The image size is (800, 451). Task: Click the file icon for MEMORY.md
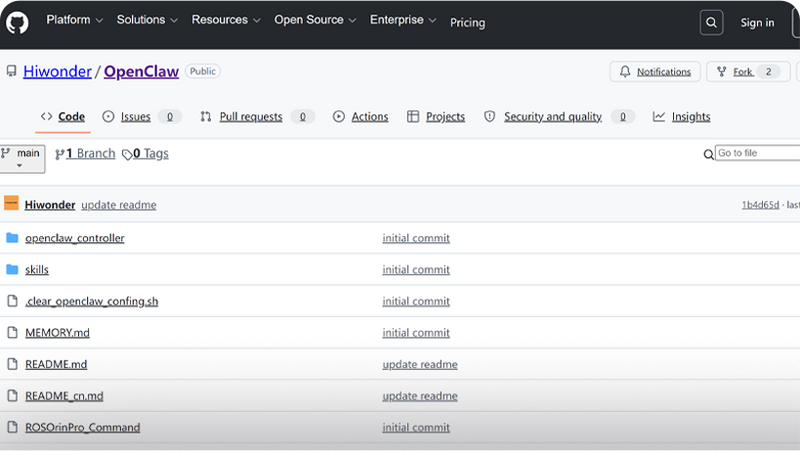[12, 333]
